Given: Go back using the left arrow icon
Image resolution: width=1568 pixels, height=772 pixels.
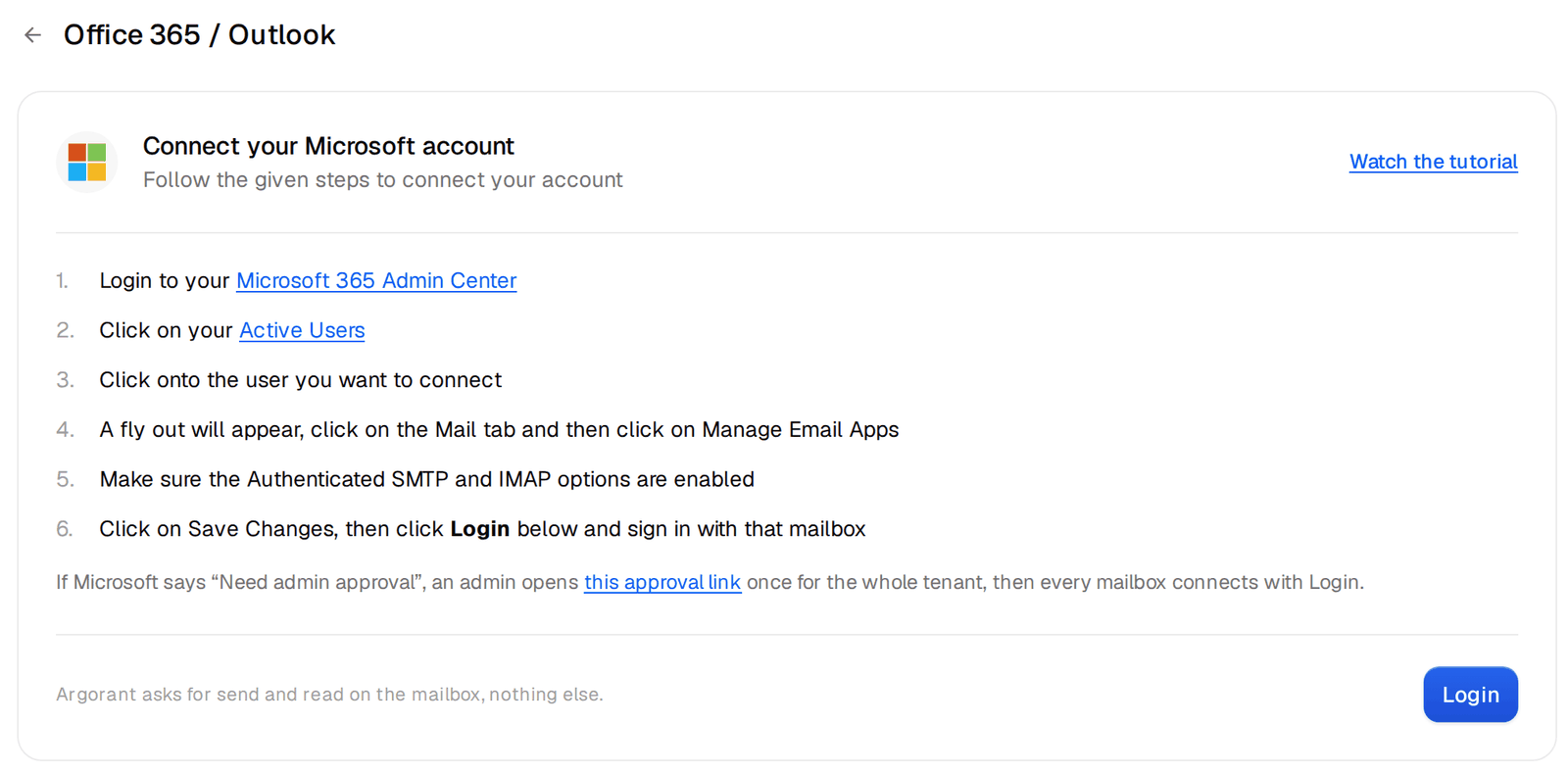Looking at the screenshot, I should click(33, 35).
